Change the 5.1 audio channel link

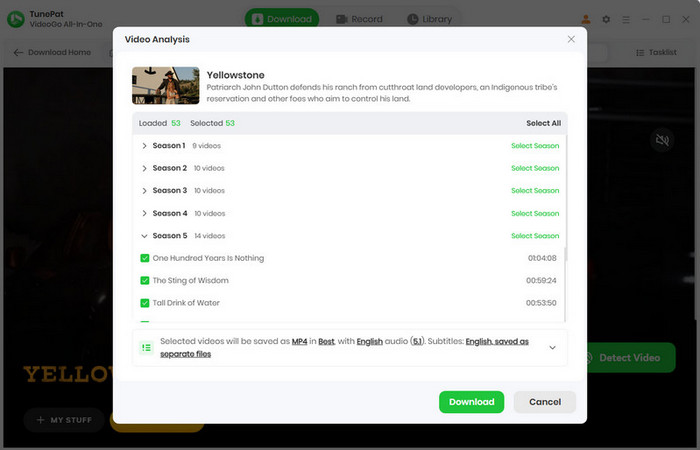tap(417, 342)
